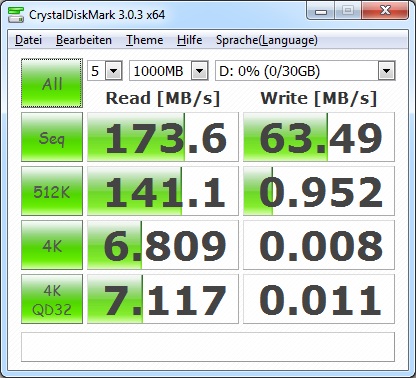Start the Seq benchmark
Image resolution: width=416 pixels, height=378 pixels.
(52, 137)
